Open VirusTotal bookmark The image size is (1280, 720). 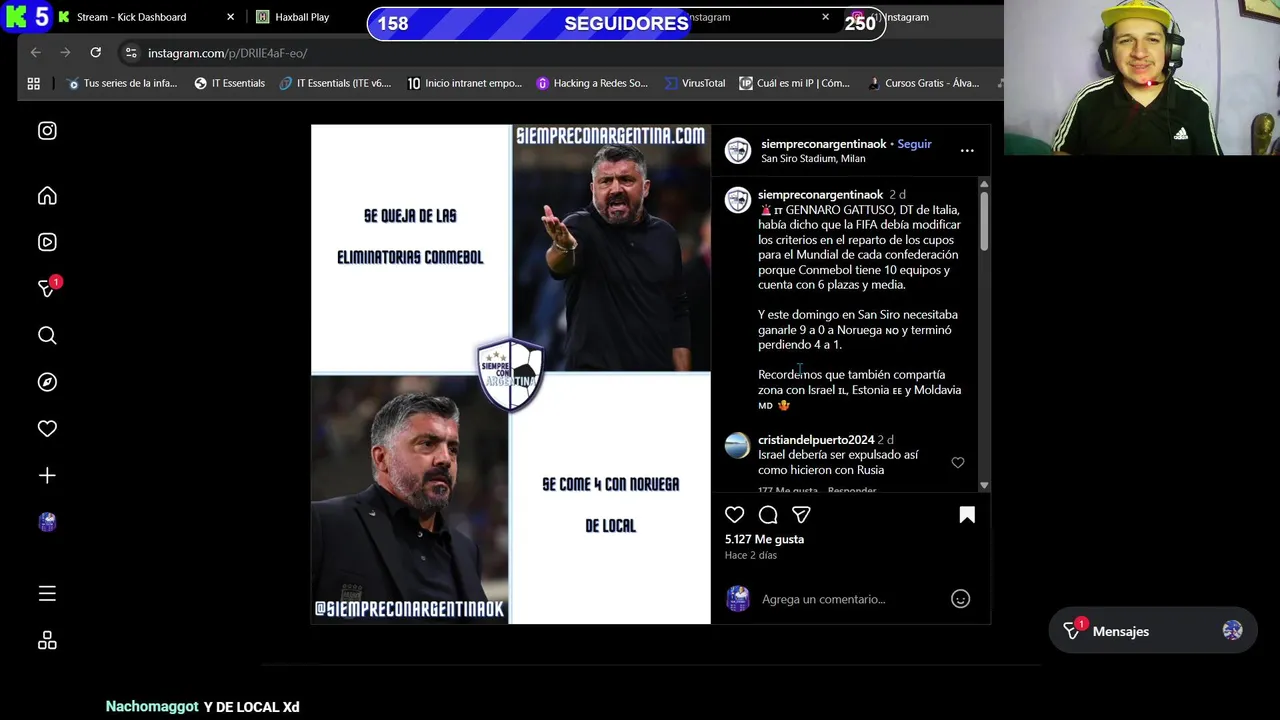tap(694, 83)
